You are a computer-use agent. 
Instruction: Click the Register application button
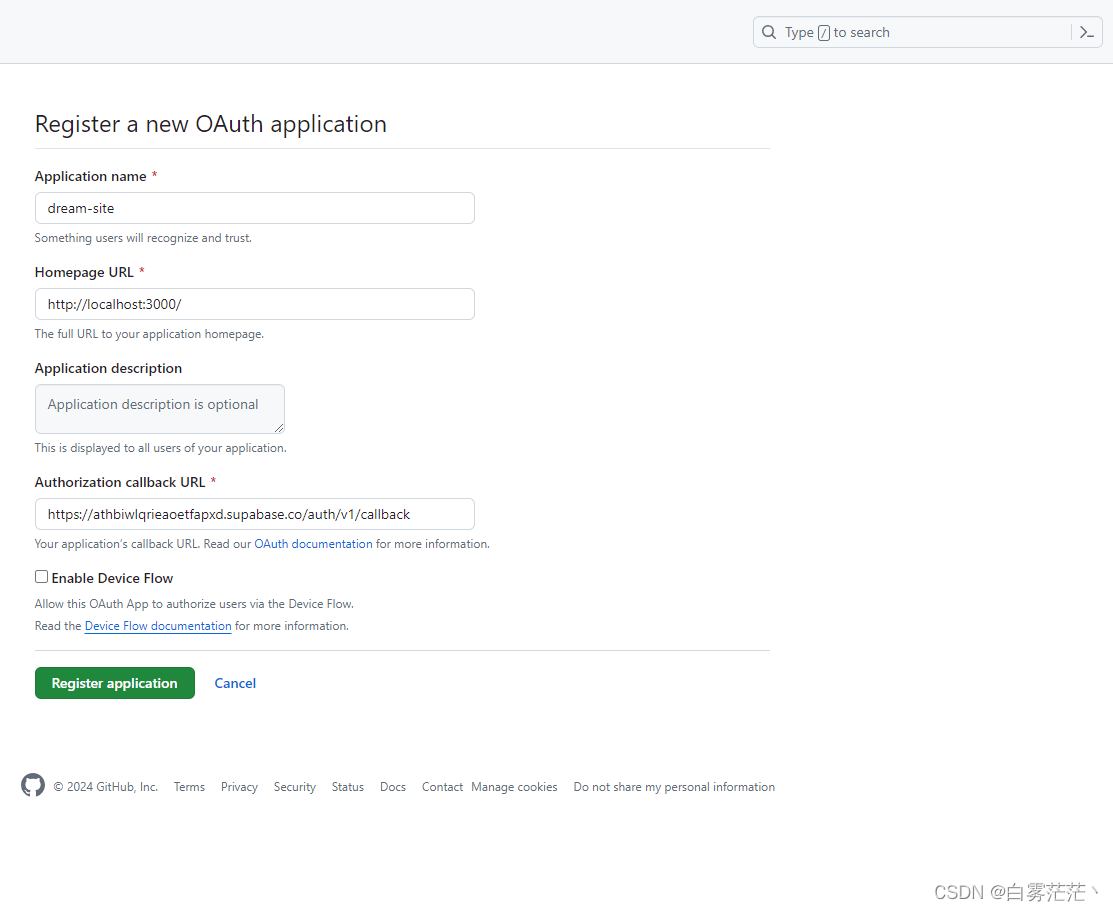pyautogui.click(x=114, y=682)
